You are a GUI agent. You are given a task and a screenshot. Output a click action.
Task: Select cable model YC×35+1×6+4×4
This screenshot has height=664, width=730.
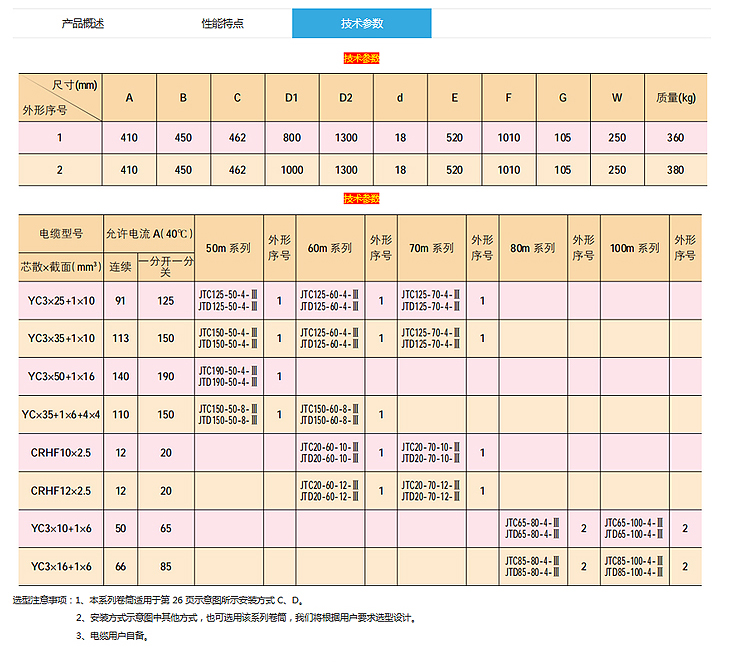coord(61,414)
